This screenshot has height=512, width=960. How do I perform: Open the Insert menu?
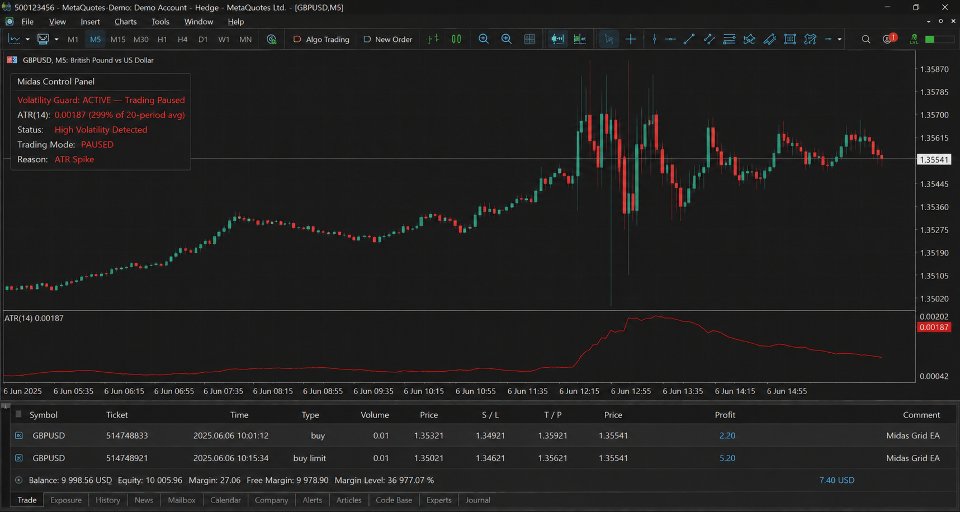point(90,21)
